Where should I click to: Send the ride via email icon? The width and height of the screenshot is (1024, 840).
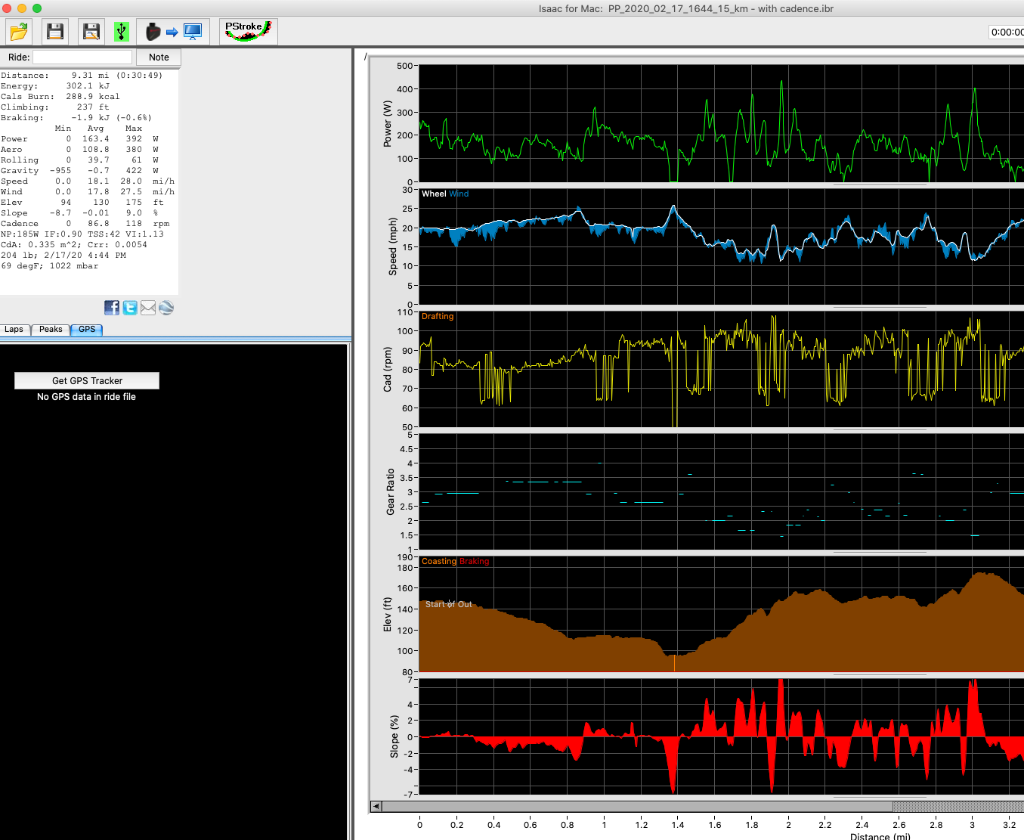point(148,307)
